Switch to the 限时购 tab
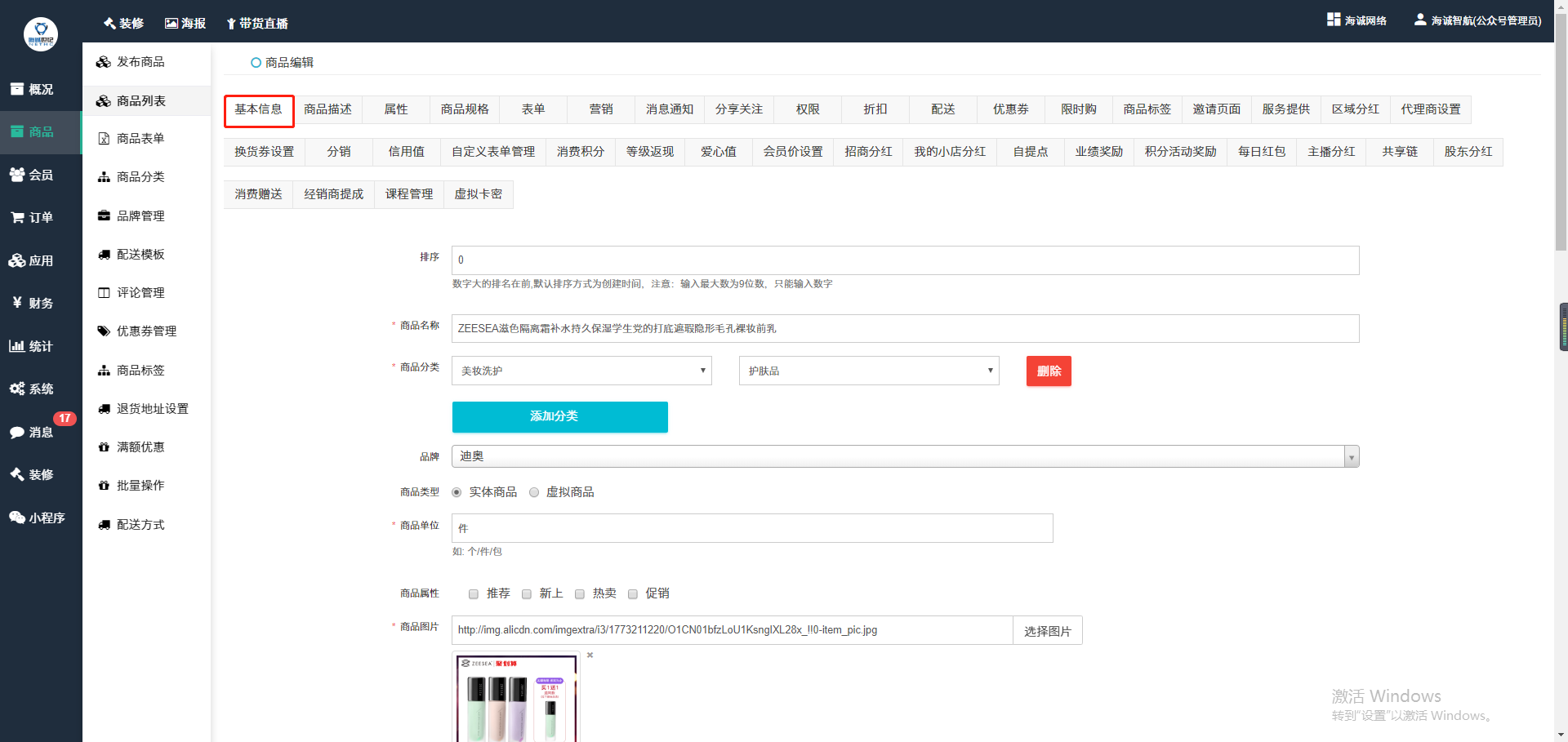The width and height of the screenshot is (1568, 742). coord(1079,109)
